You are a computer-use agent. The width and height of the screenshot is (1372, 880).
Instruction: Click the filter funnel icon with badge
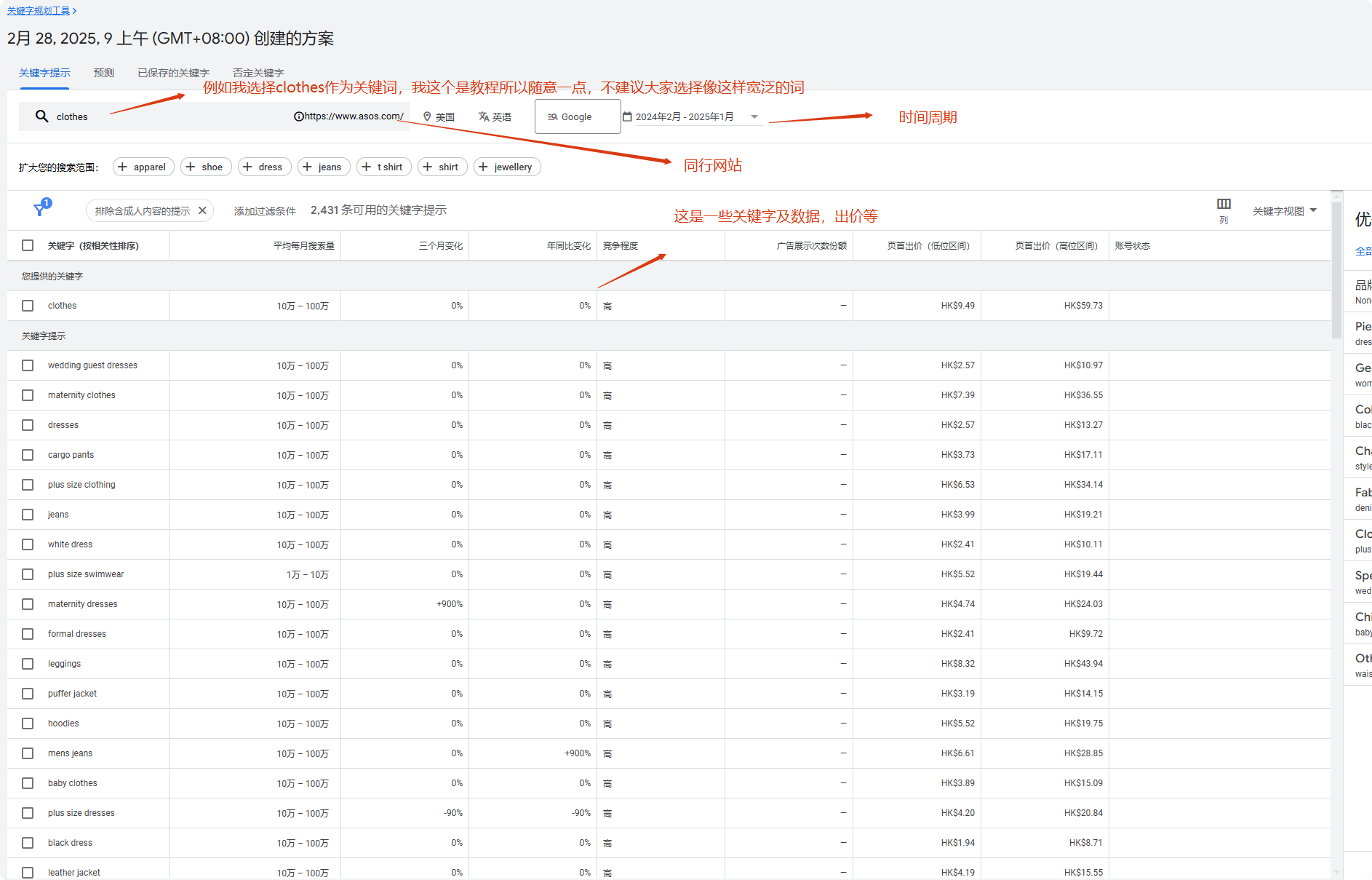click(40, 210)
